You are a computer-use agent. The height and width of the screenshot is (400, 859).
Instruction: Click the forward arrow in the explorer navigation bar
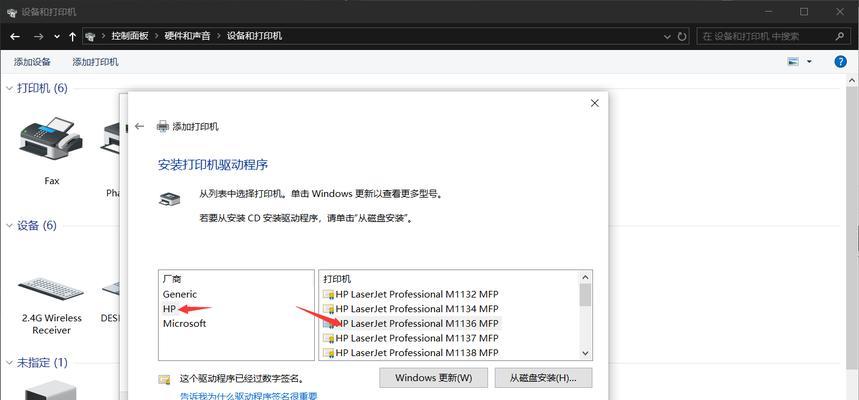38,37
